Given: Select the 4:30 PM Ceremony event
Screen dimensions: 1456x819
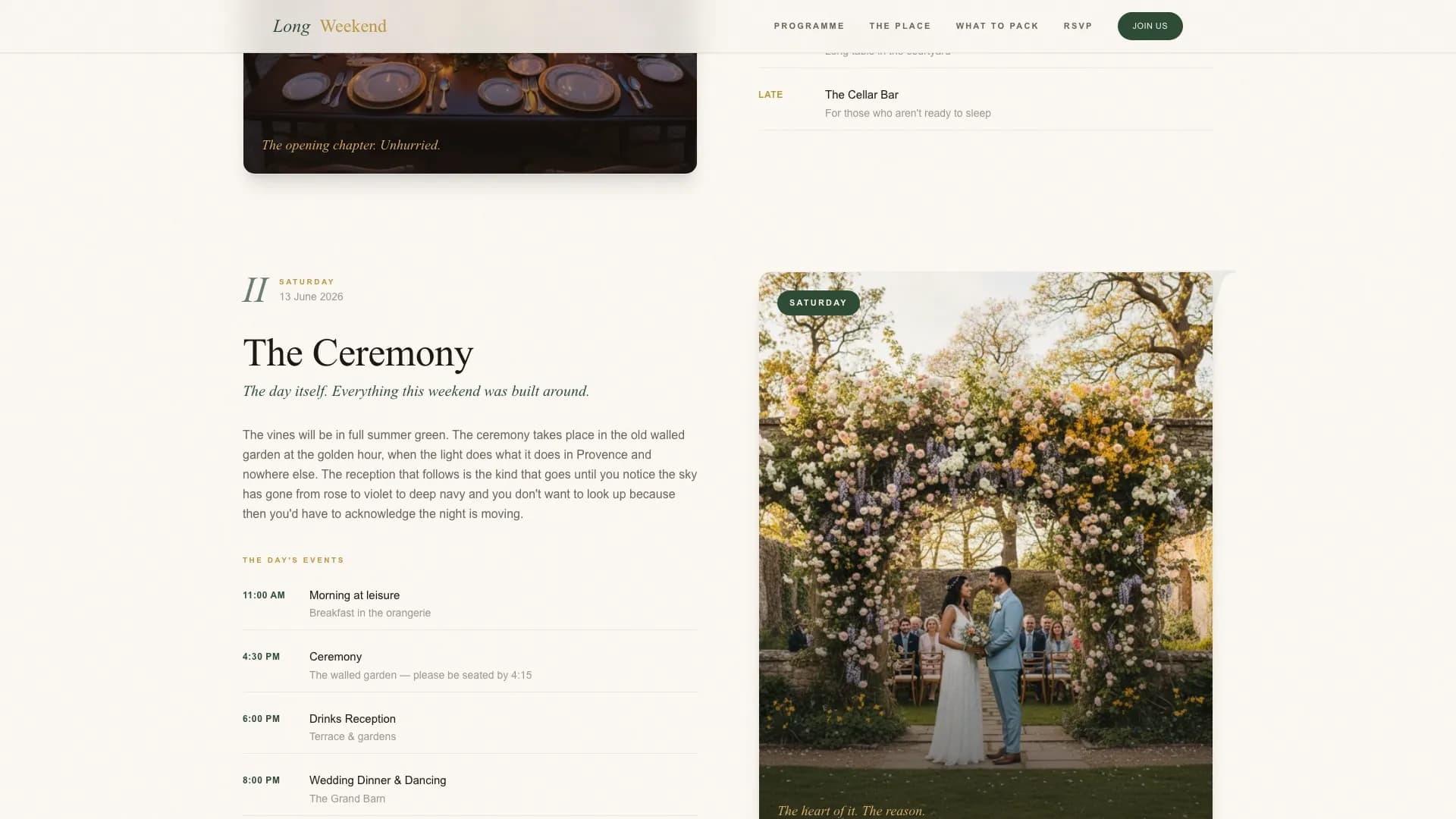Looking at the screenshot, I should pos(335,657).
